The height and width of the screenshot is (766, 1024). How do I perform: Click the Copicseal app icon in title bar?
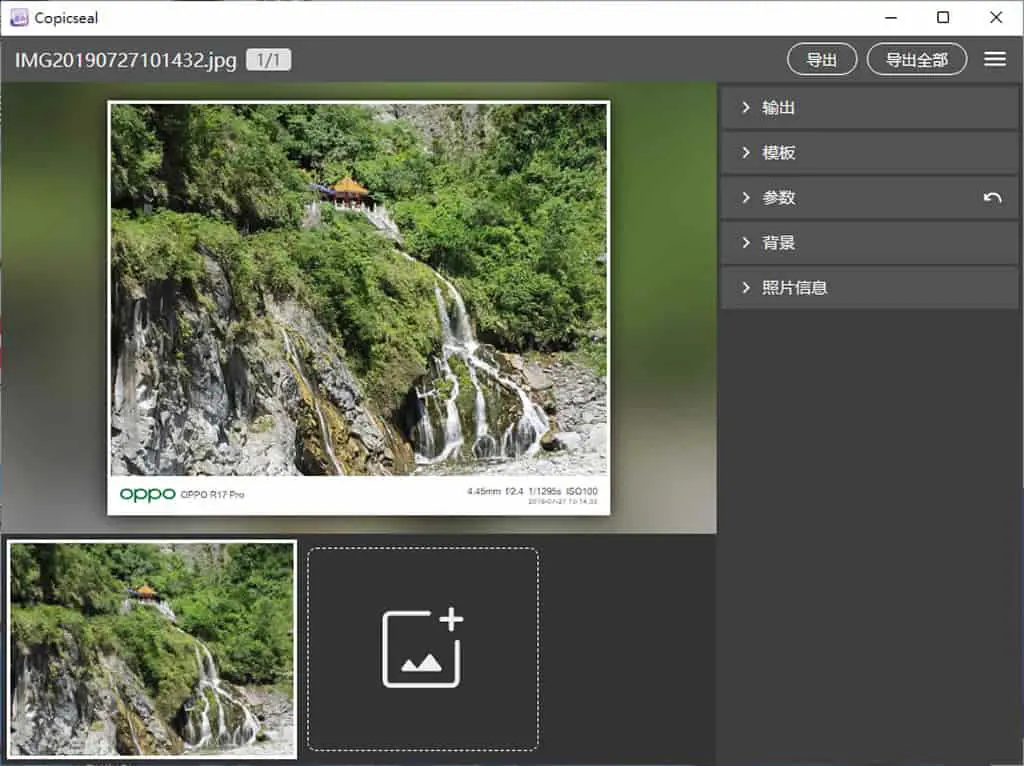click(x=19, y=18)
